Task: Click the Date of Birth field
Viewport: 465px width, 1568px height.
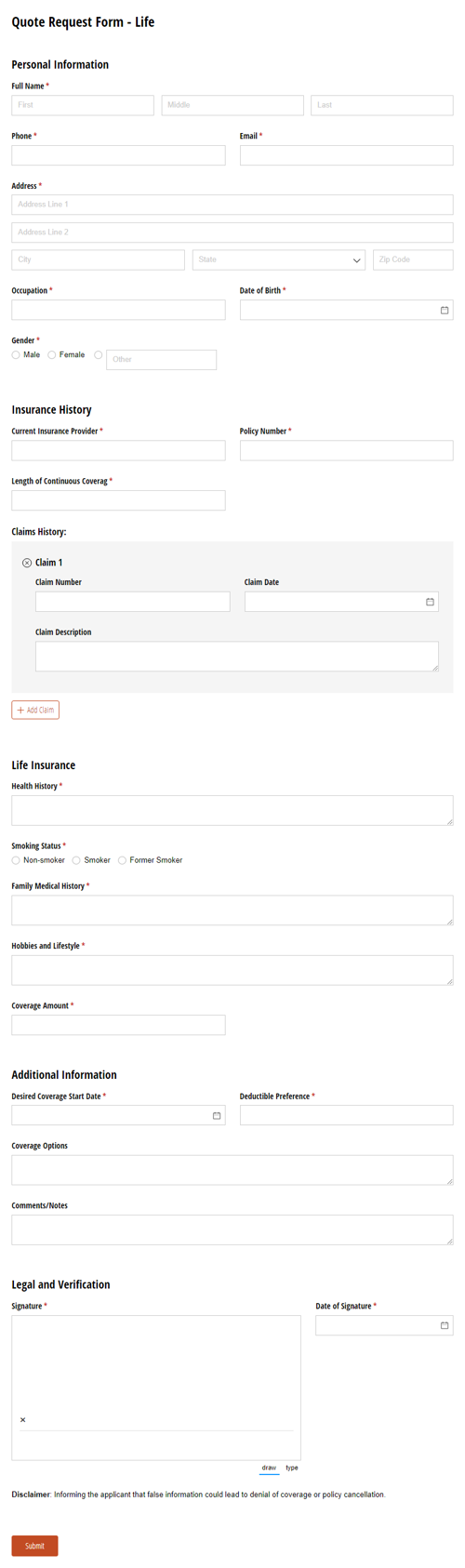Action: 347,310
